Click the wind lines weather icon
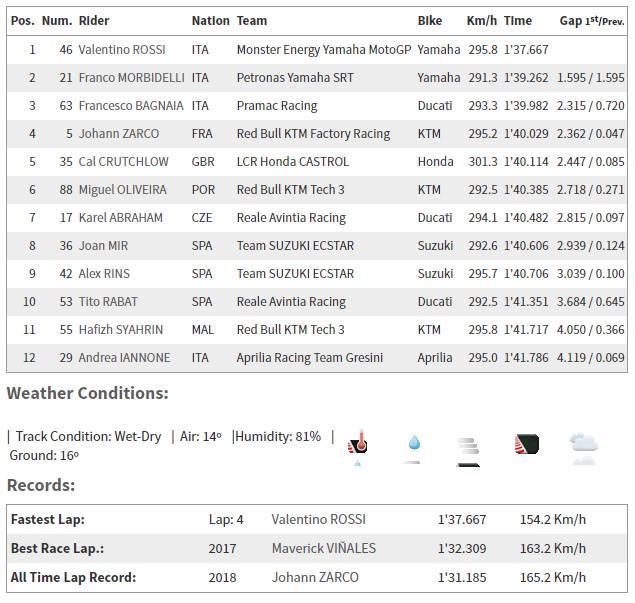Viewport: 635px width, 603px height. 467,447
